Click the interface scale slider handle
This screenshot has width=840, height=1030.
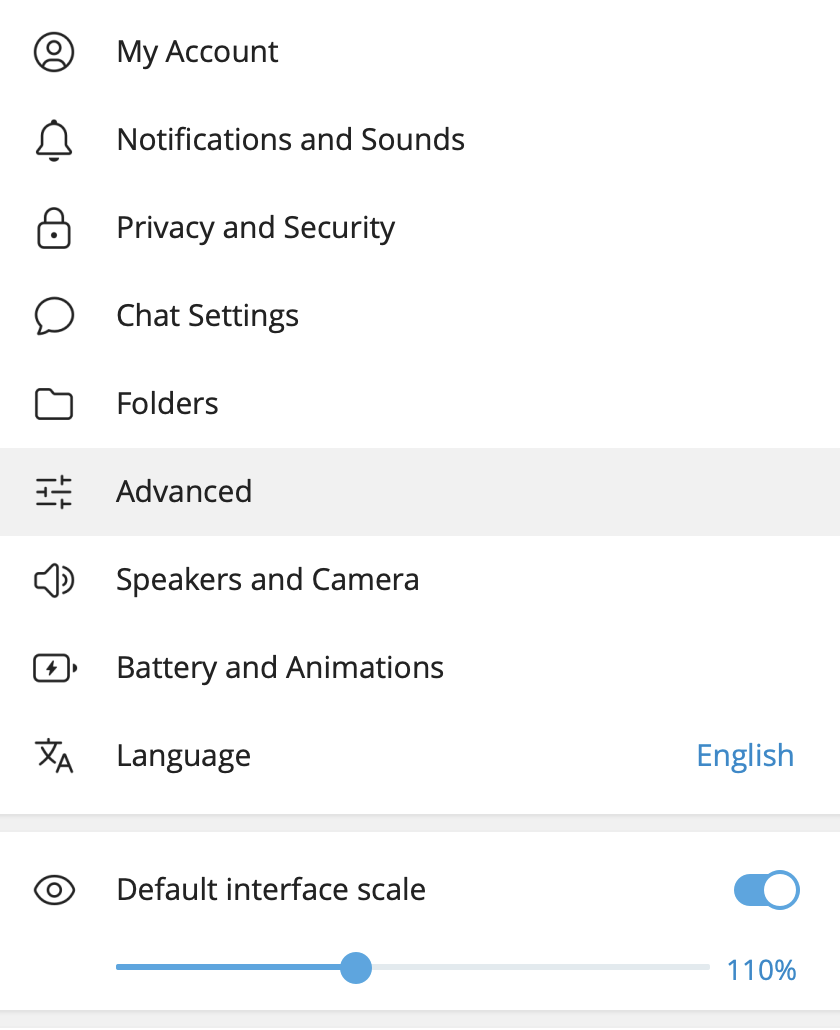[x=356, y=968]
